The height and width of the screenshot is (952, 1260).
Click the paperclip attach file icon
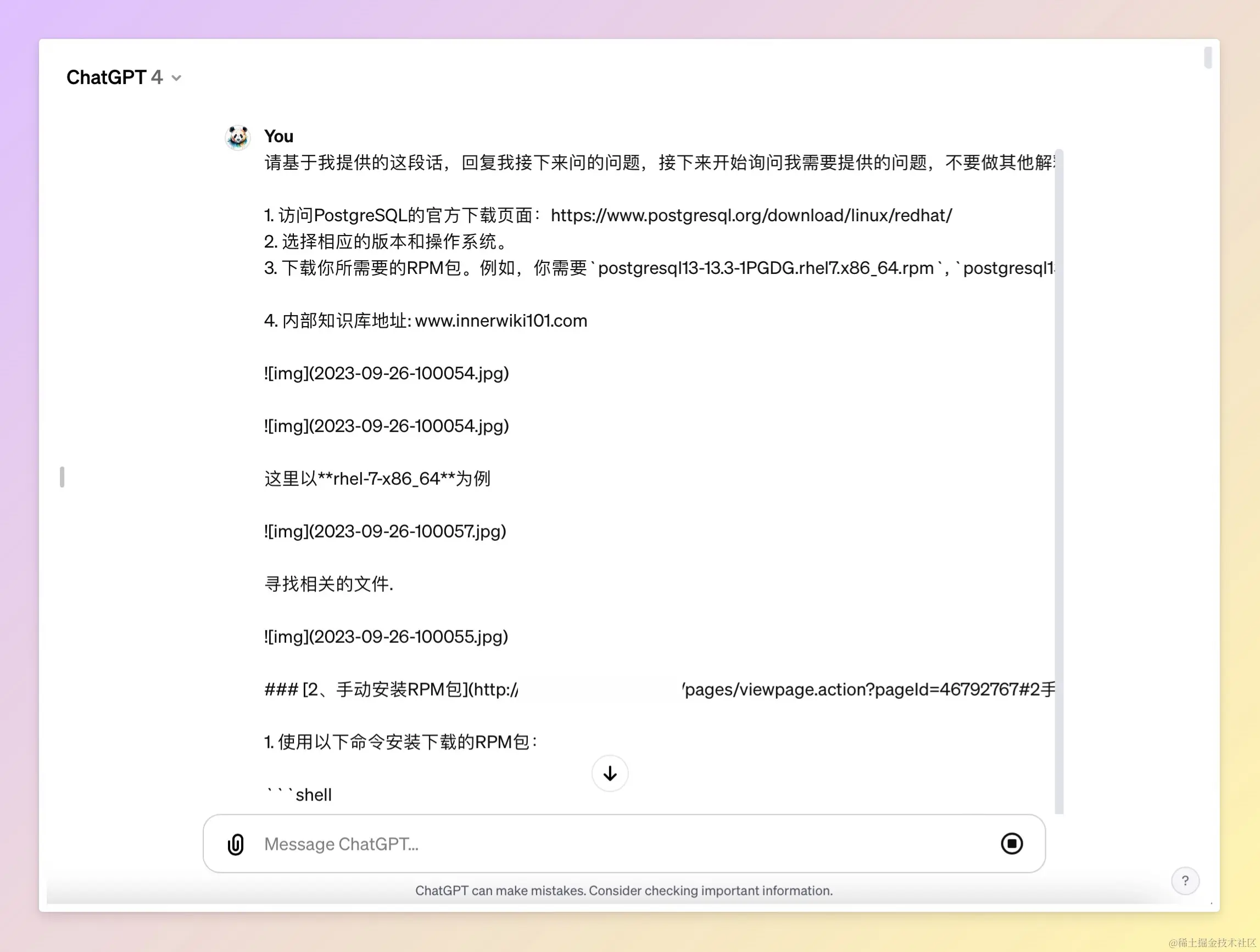(235, 844)
